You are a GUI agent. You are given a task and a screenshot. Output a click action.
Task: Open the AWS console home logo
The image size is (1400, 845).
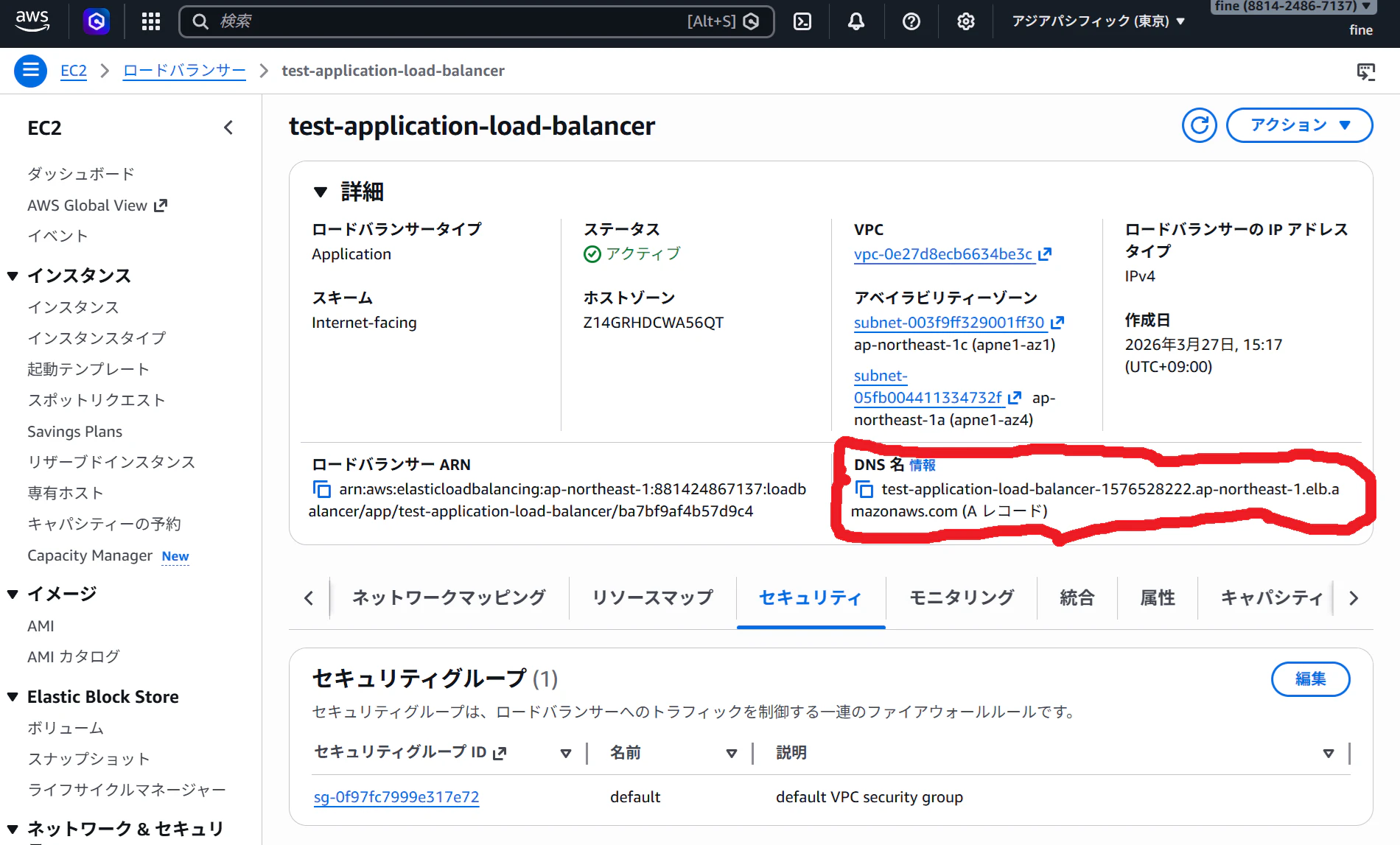click(x=32, y=21)
